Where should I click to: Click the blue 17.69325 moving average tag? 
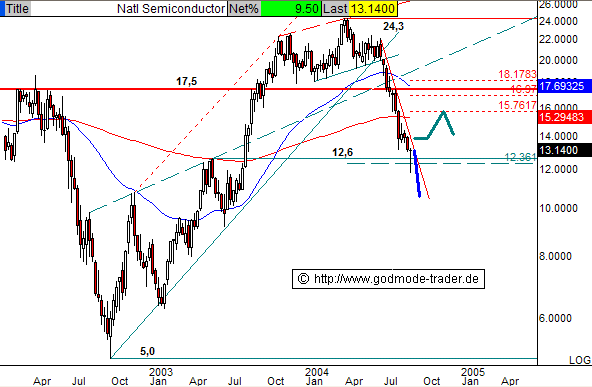point(564,86)
